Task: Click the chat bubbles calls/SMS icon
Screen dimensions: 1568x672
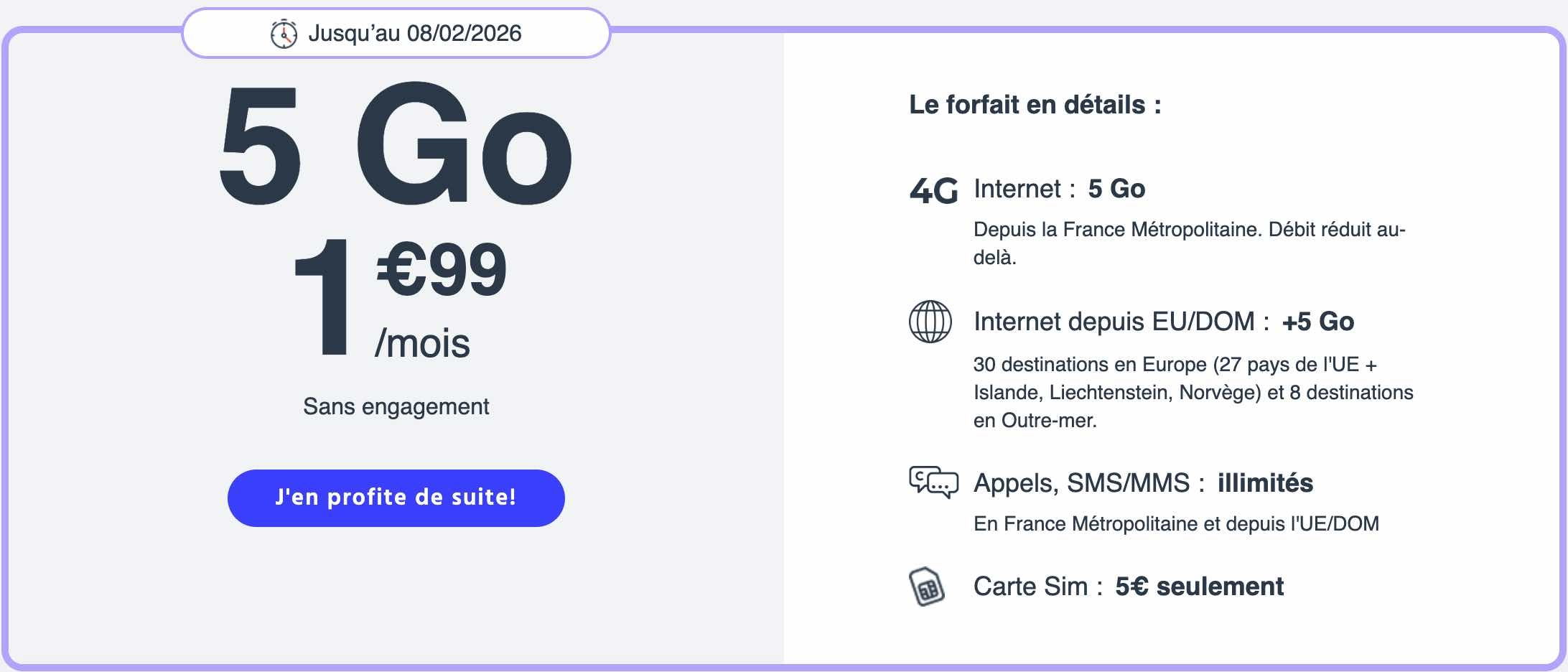Action: (x=933, y=482)
